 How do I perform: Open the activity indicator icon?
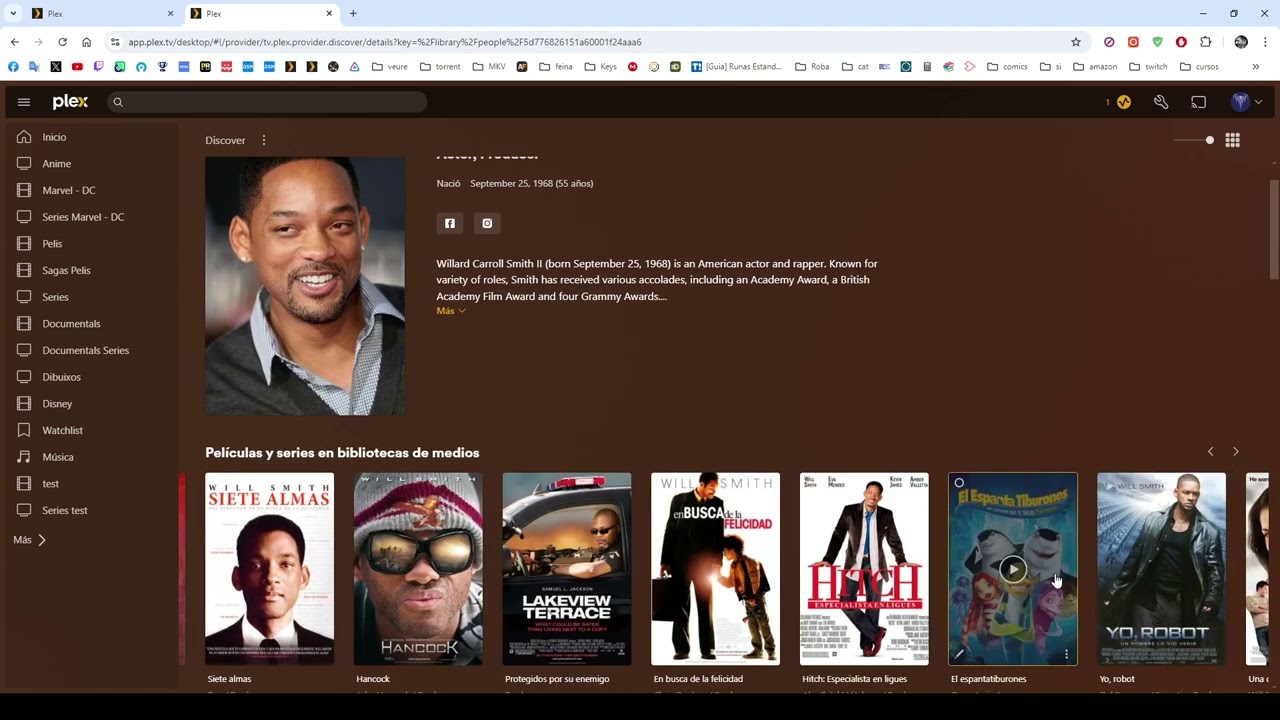point(1123,102)
